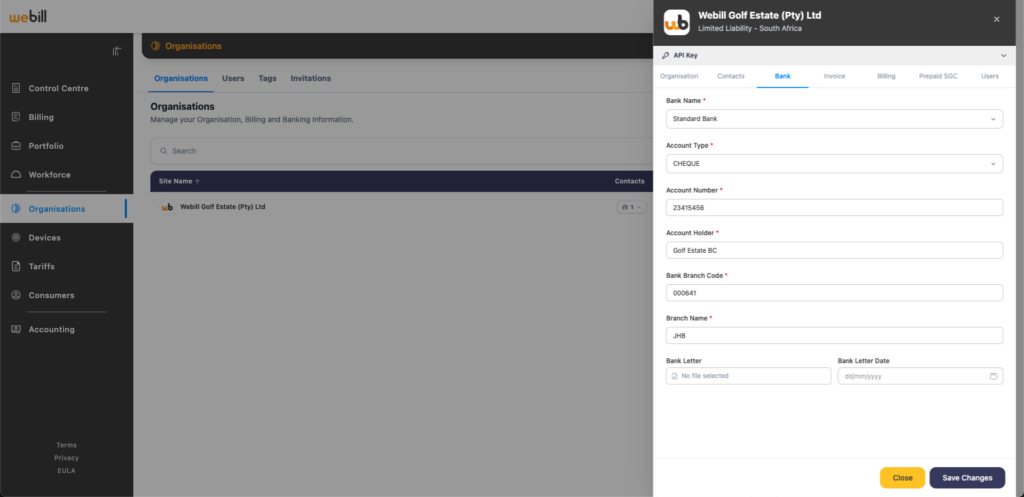The height and width of the screenshot is (497, 1024).
Task: Open the EULA link
Action: point(66,470)
